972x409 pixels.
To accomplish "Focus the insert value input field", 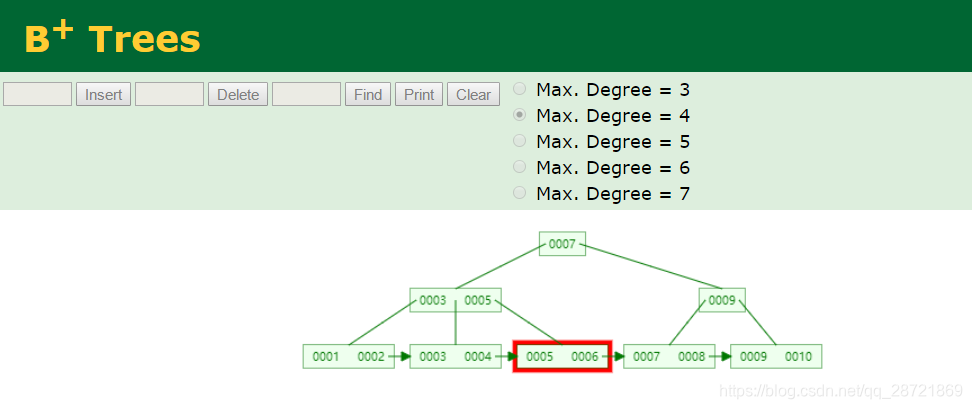I will pos(38,94).
